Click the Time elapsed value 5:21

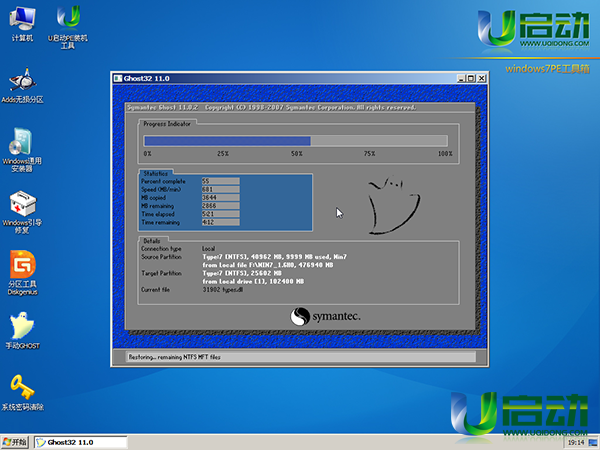pos(220,214)
